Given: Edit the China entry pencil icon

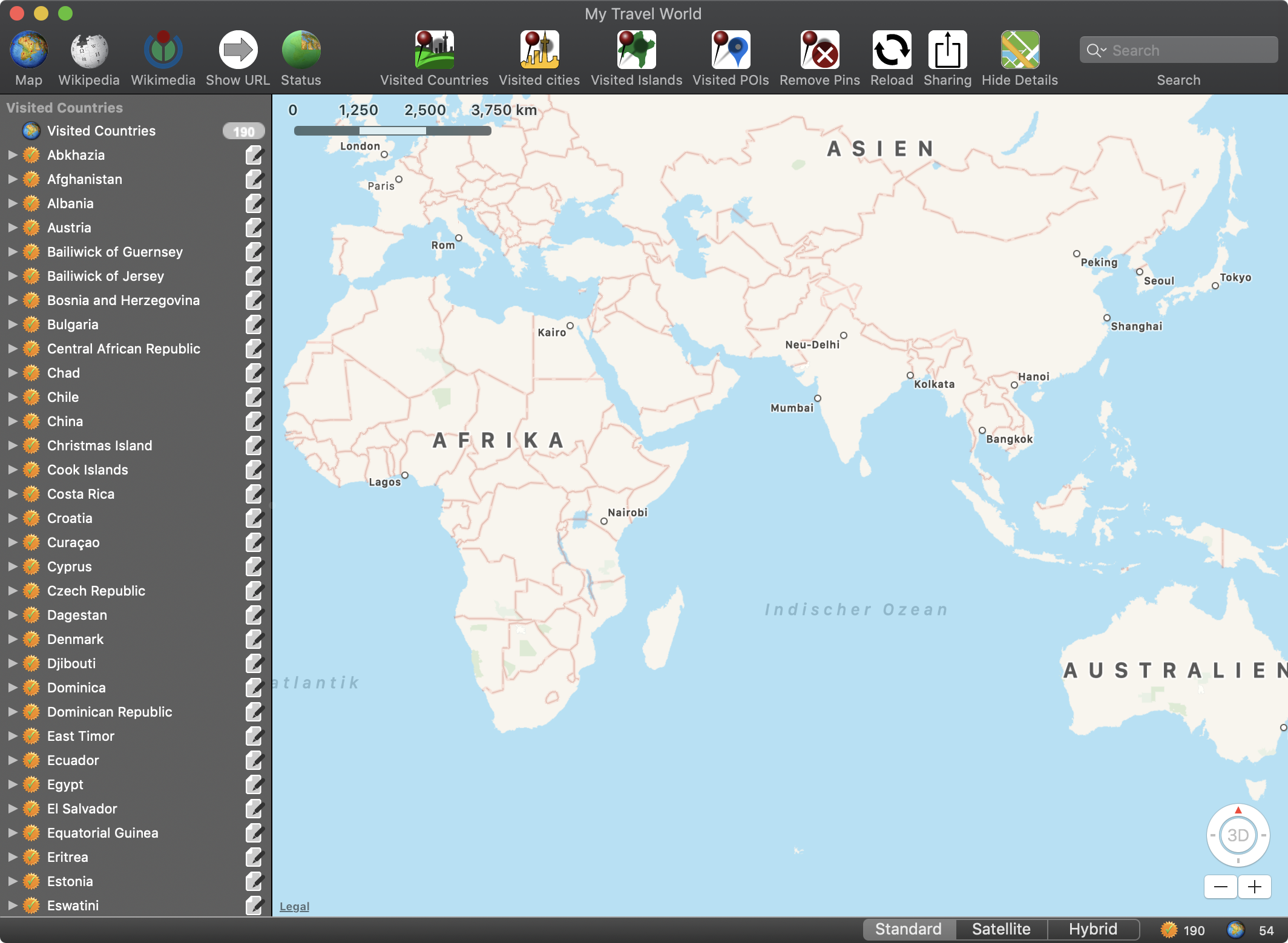Looking at the screenshot, I should (x=255, y=421).
